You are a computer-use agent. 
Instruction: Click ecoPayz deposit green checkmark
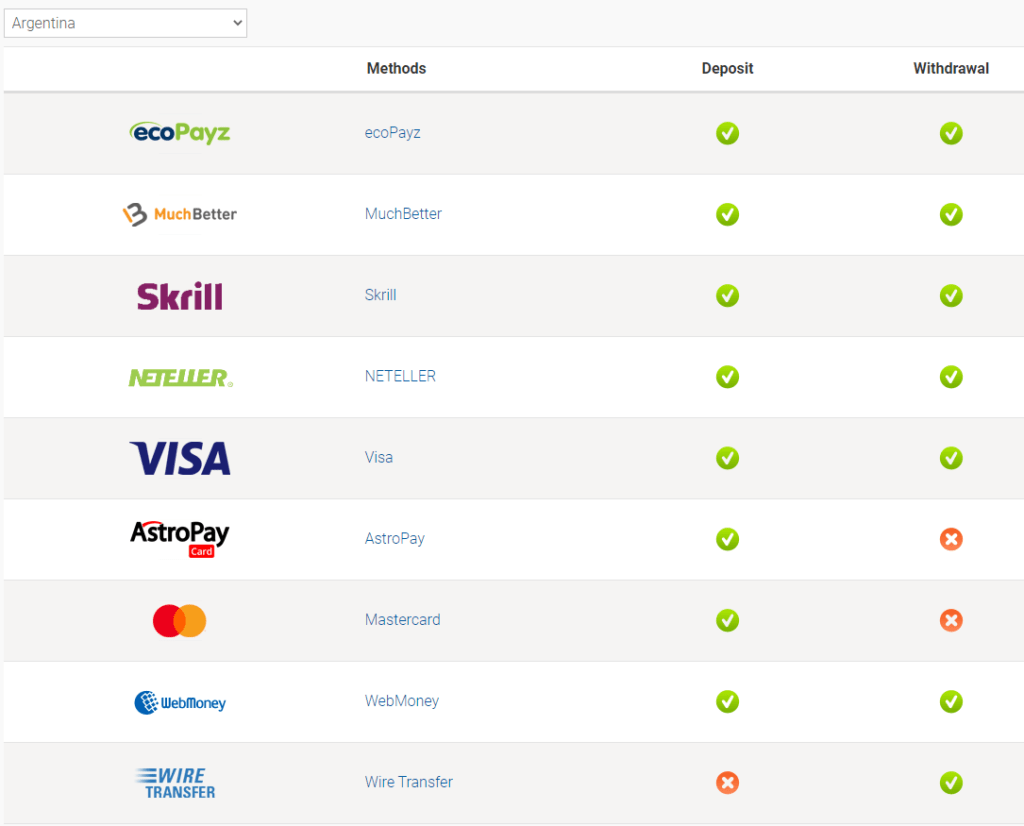[x=727, y=133]
